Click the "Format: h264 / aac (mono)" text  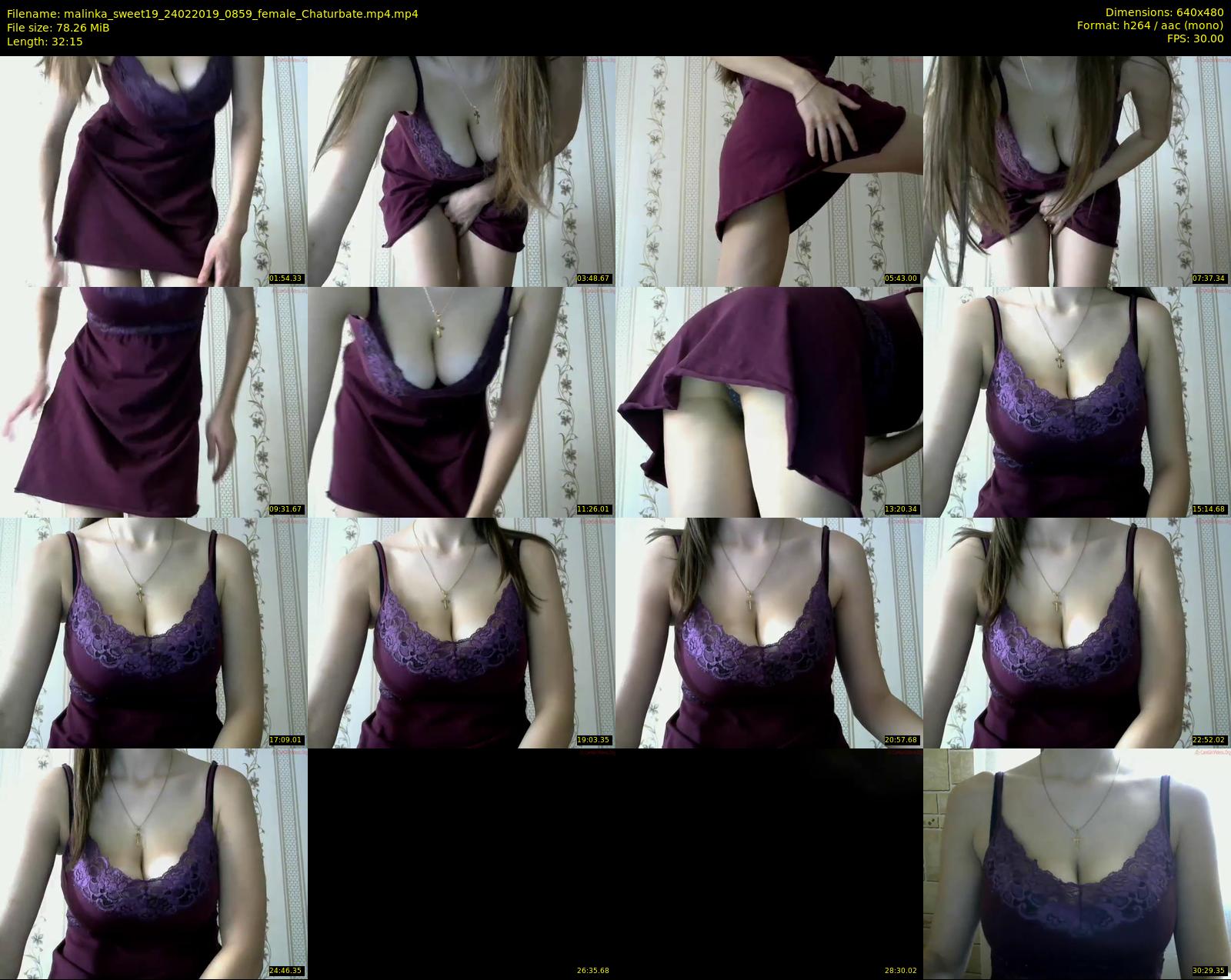1150,25
